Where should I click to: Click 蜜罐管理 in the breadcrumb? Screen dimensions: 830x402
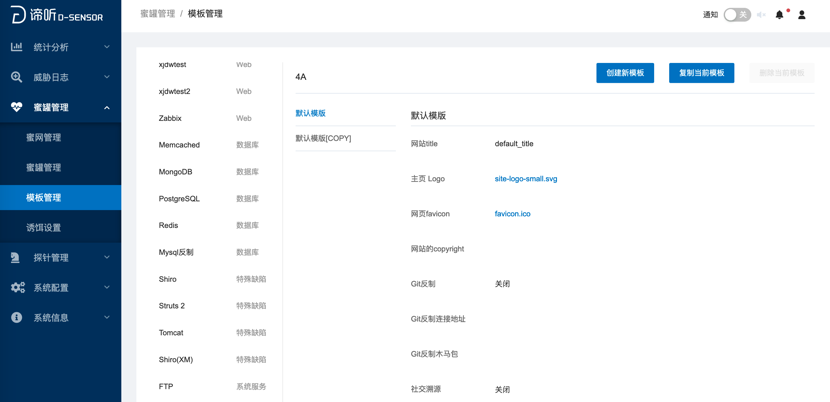click(x=157, y=14)
